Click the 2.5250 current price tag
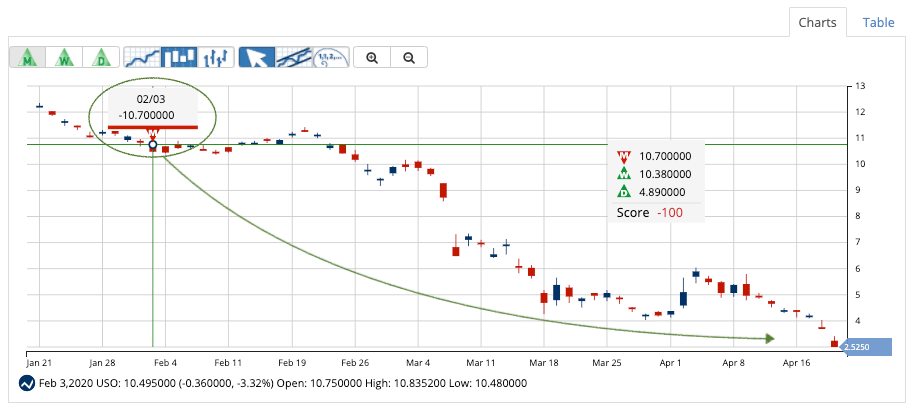916x411 pixels. 867,347
